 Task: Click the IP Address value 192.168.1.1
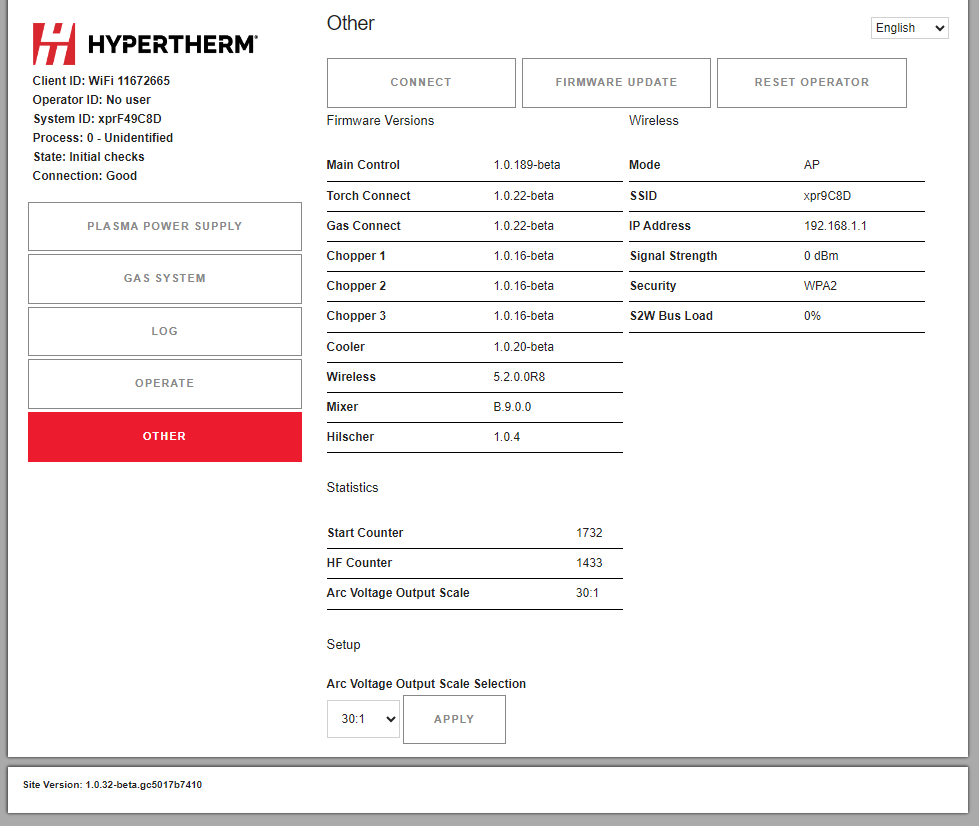click(835, 226)
